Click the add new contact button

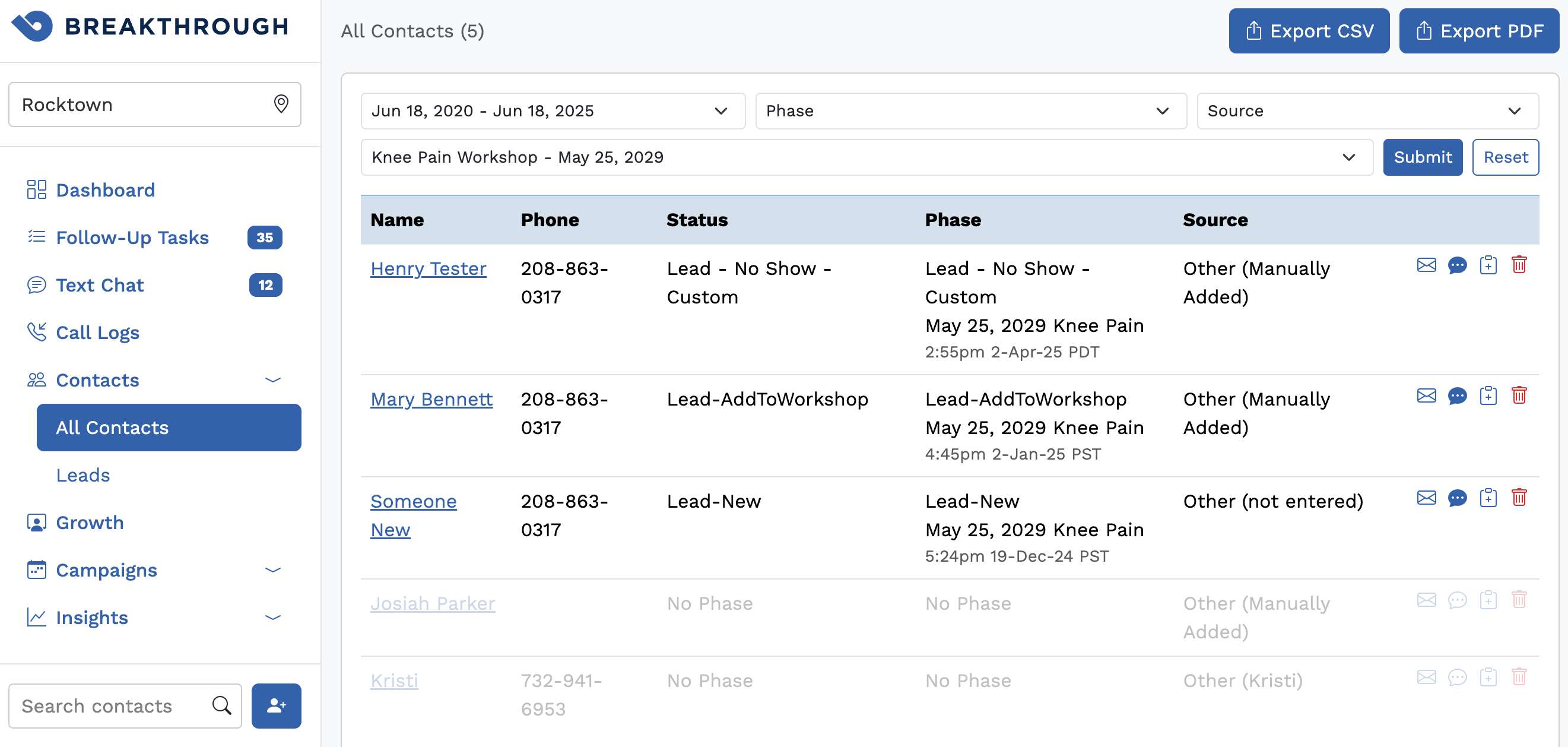pyautogui.click(x=277, y=705)
